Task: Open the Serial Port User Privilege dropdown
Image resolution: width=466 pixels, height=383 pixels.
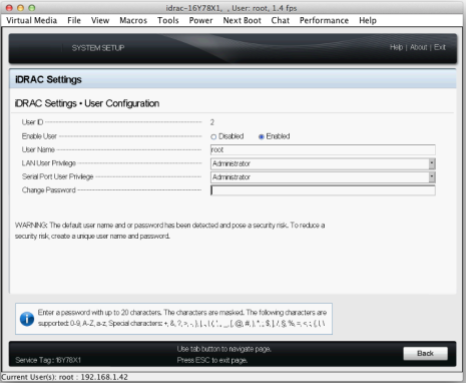Action: tap(323, 177)
